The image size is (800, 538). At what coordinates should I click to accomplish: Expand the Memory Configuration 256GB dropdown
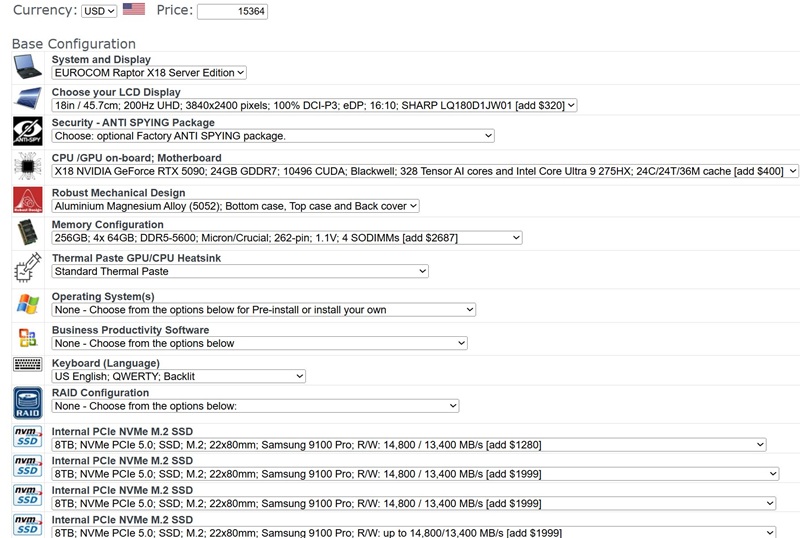click(x=287, y=238)
